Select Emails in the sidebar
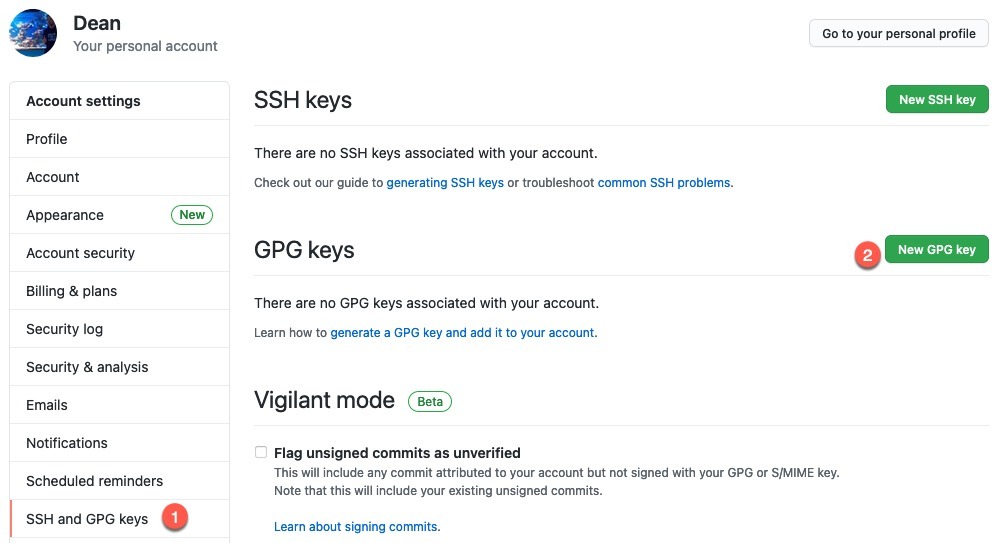 coord(119,405)
